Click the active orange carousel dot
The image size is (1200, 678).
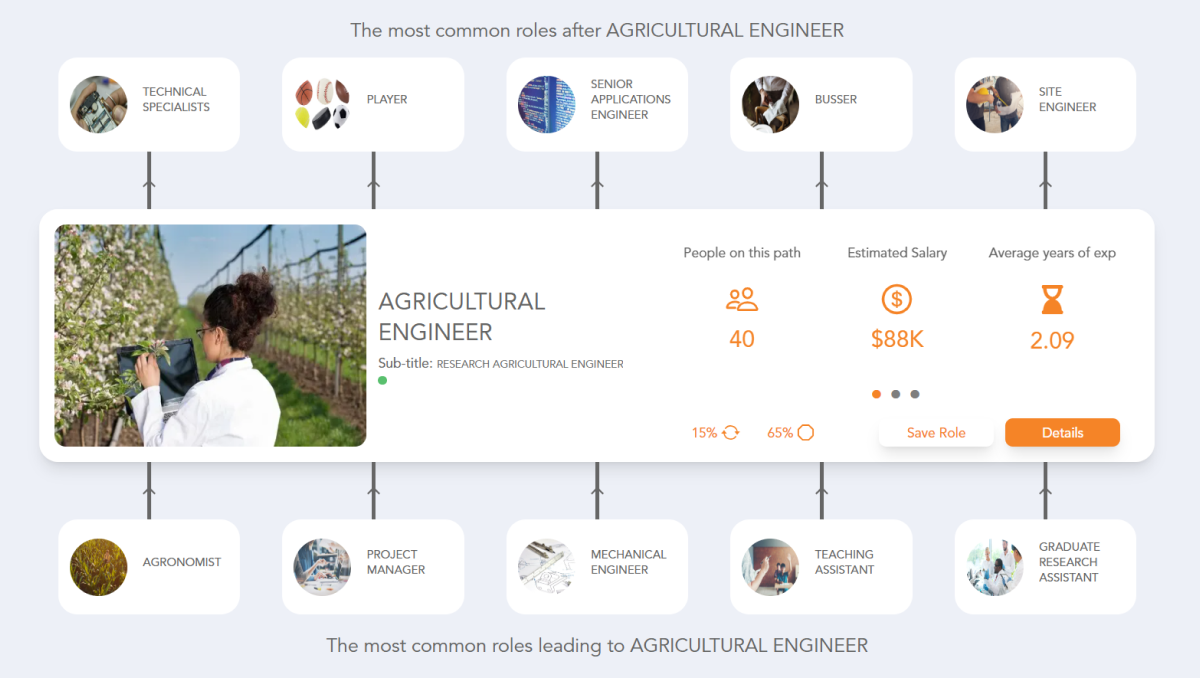(876, 394)
